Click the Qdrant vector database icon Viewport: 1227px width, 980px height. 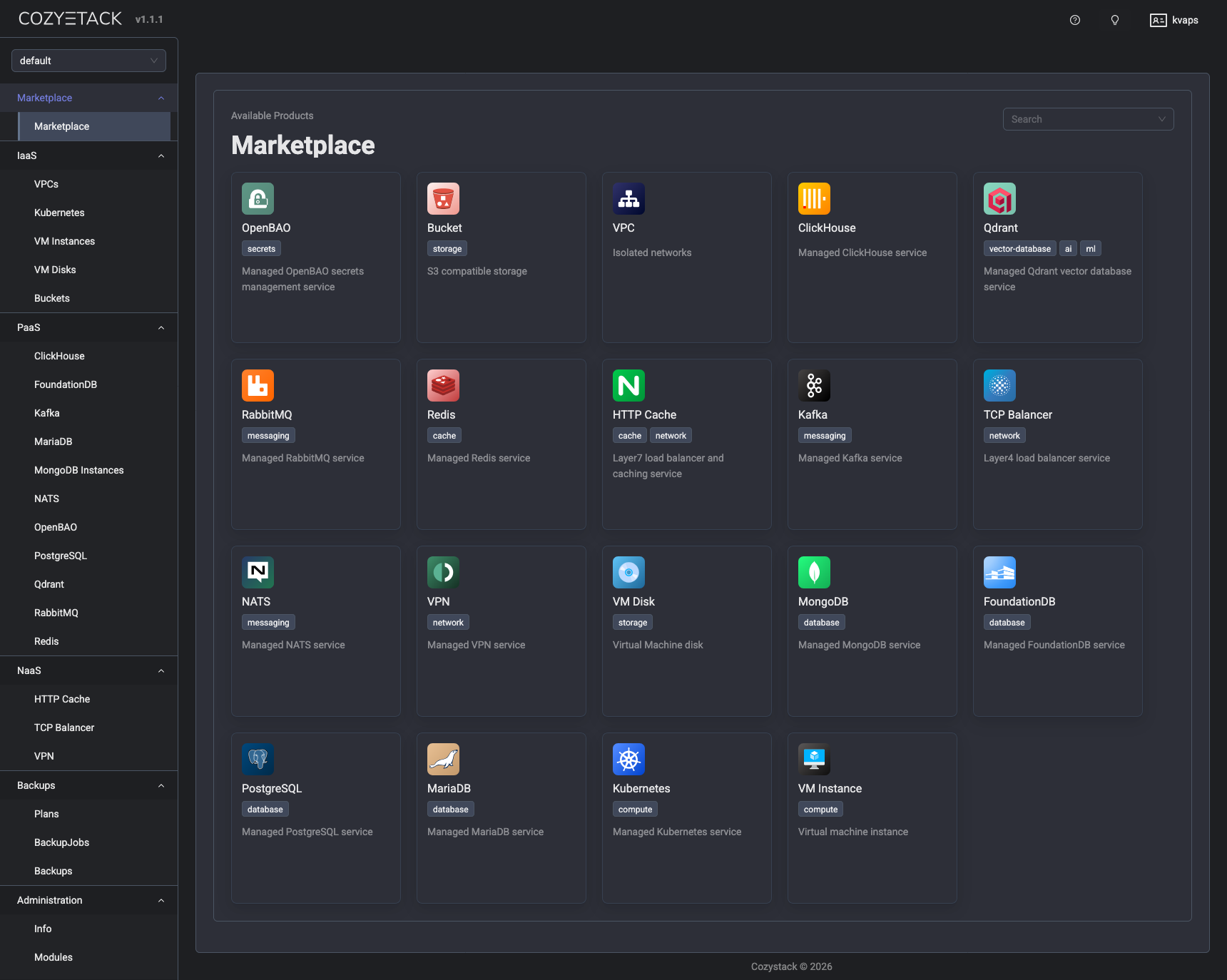999,198
